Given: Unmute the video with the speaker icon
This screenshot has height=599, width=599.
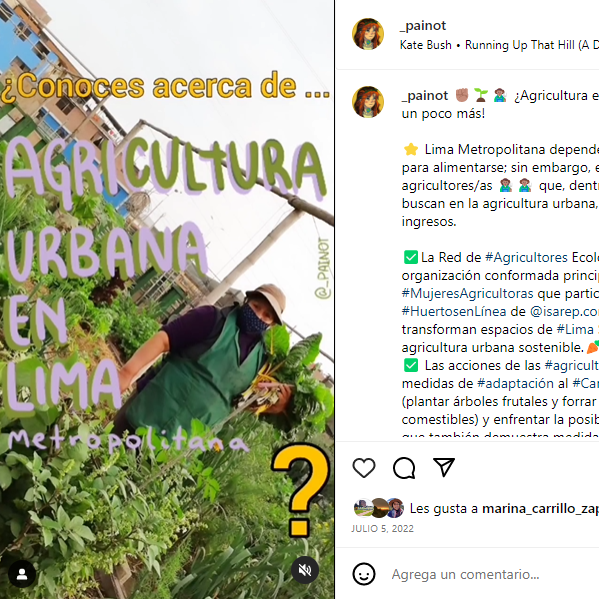Looking at the screenshot, I should tap(304, 570).
